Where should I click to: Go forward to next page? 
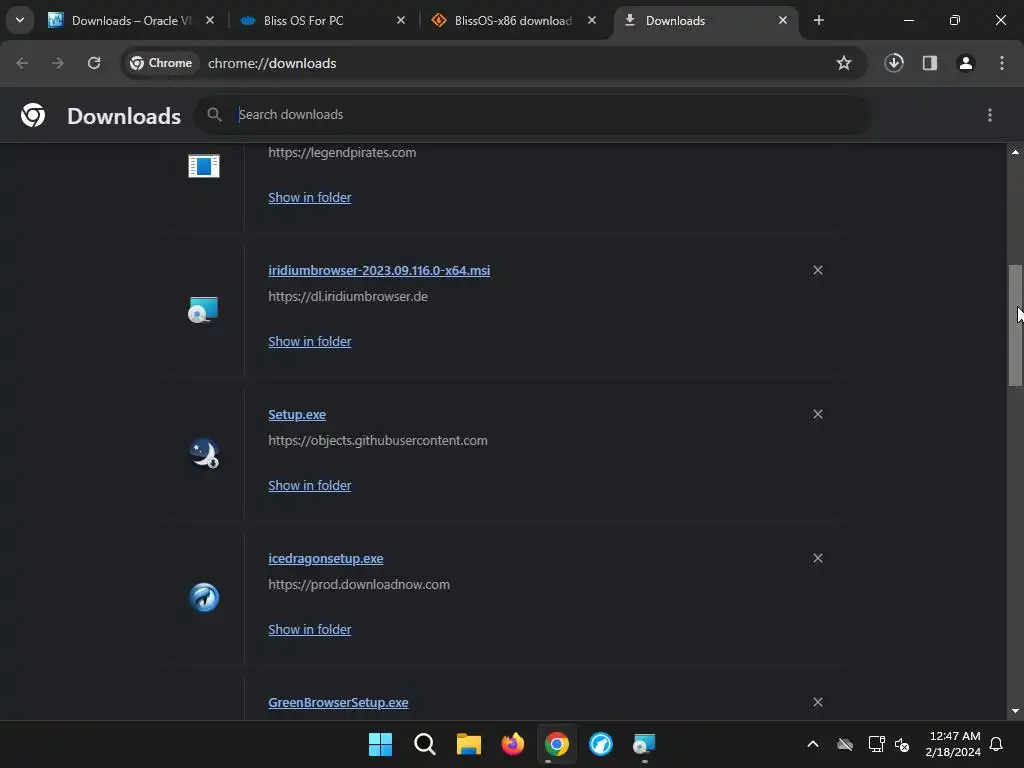click(x=58, y=63)
